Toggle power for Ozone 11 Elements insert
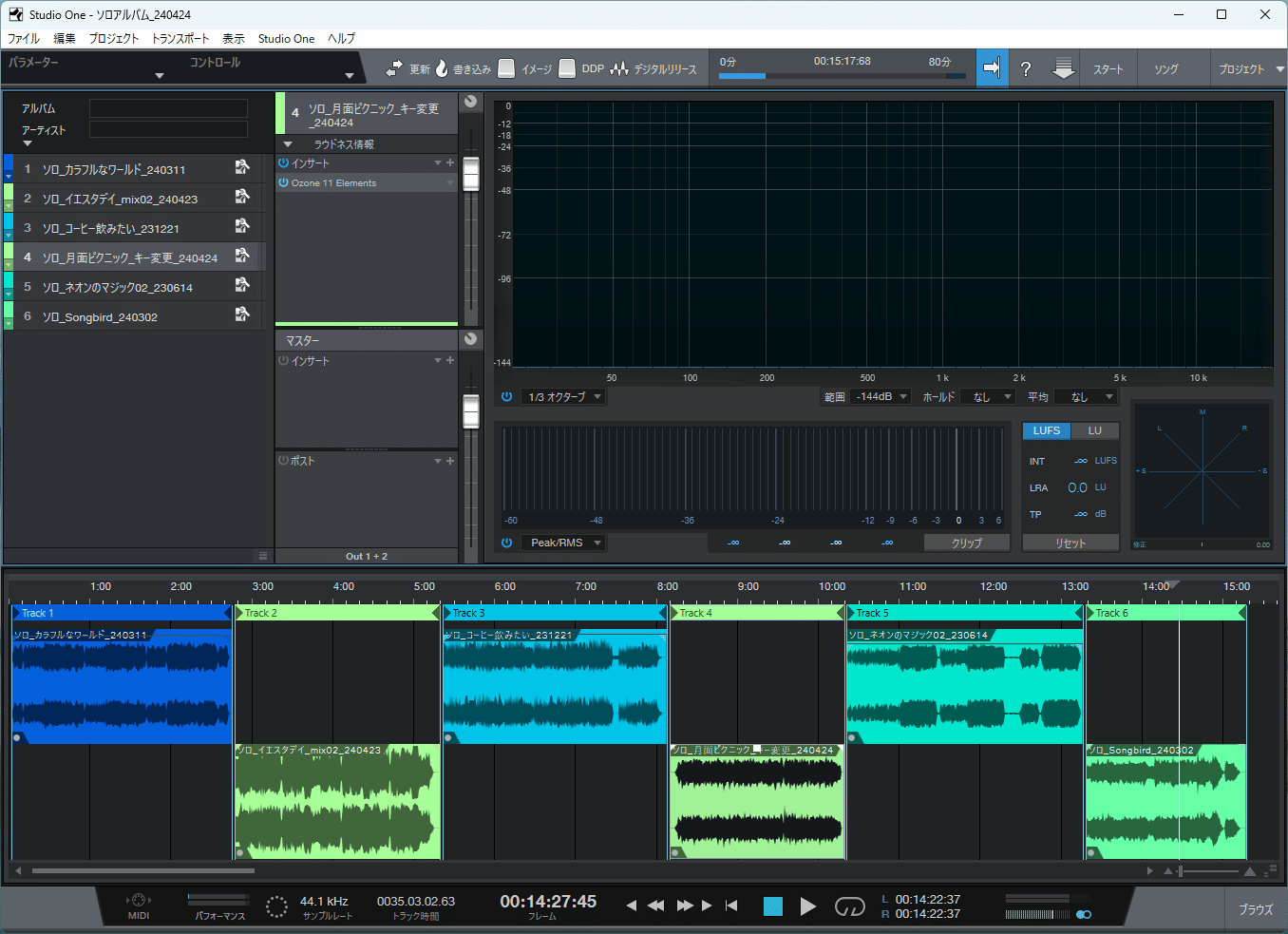This screenshot has width=1288, height=934. 283,182
